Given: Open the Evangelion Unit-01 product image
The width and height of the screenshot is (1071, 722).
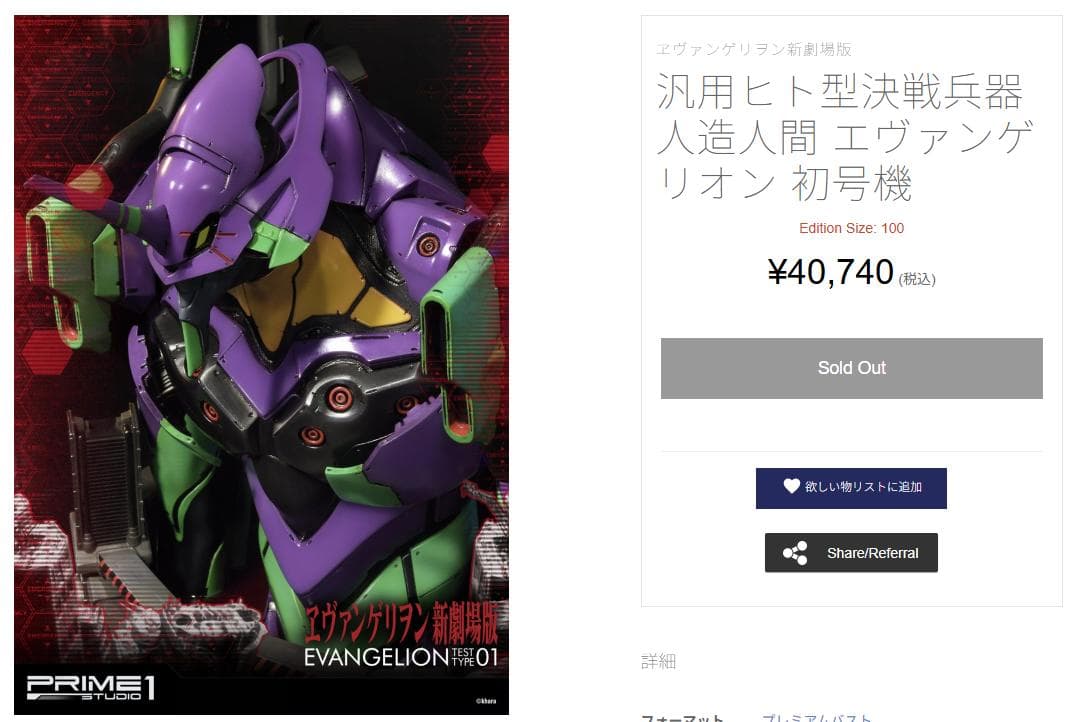Looking at the screenshot, I should click(262, 365).
